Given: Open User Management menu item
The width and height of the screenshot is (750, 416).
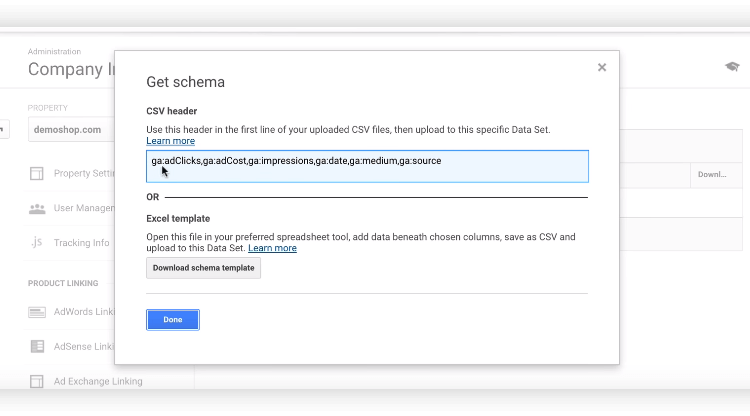Looking at the screenshot, I should click(x=84, y=208).
